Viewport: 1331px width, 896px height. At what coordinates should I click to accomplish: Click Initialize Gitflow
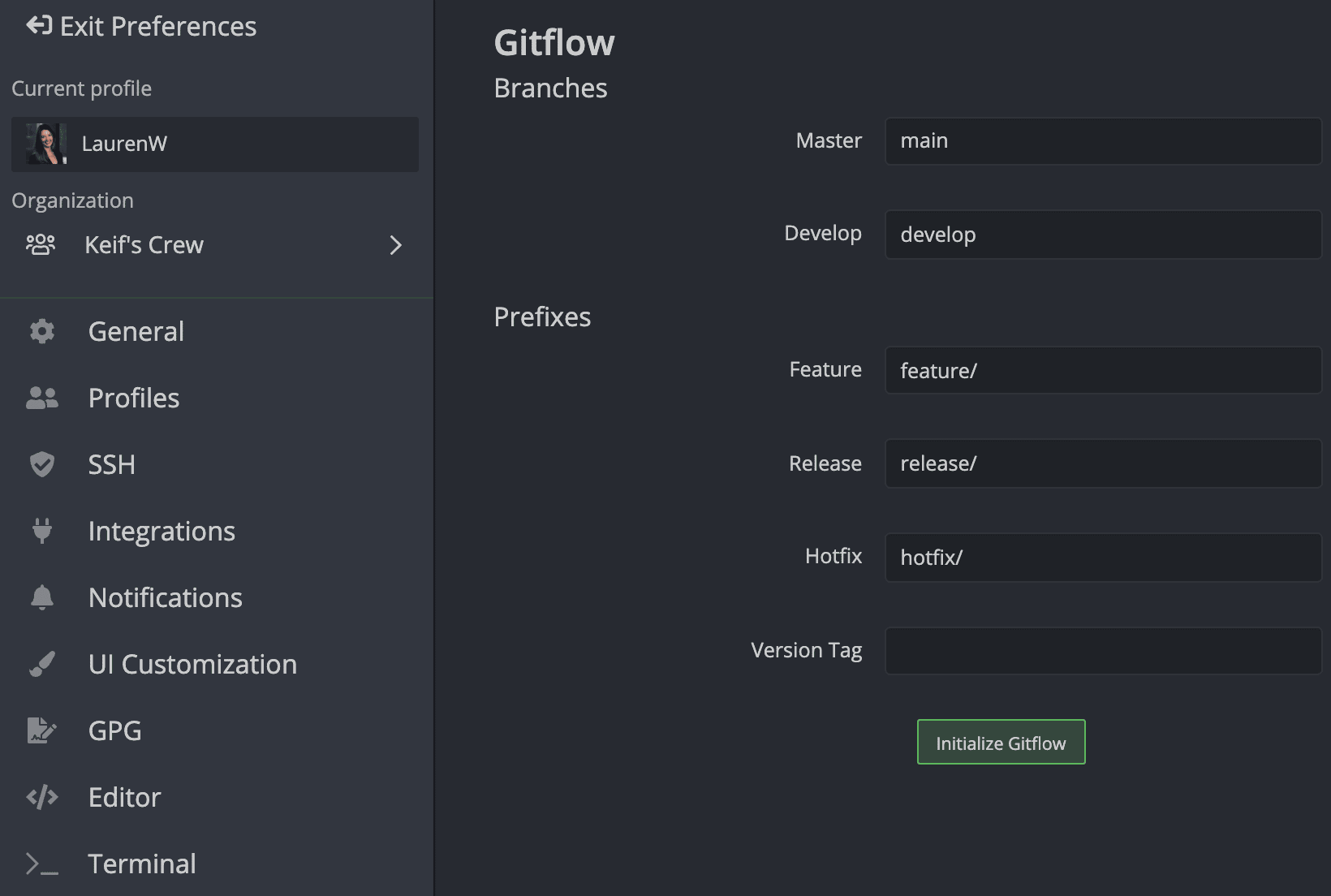1001,741
